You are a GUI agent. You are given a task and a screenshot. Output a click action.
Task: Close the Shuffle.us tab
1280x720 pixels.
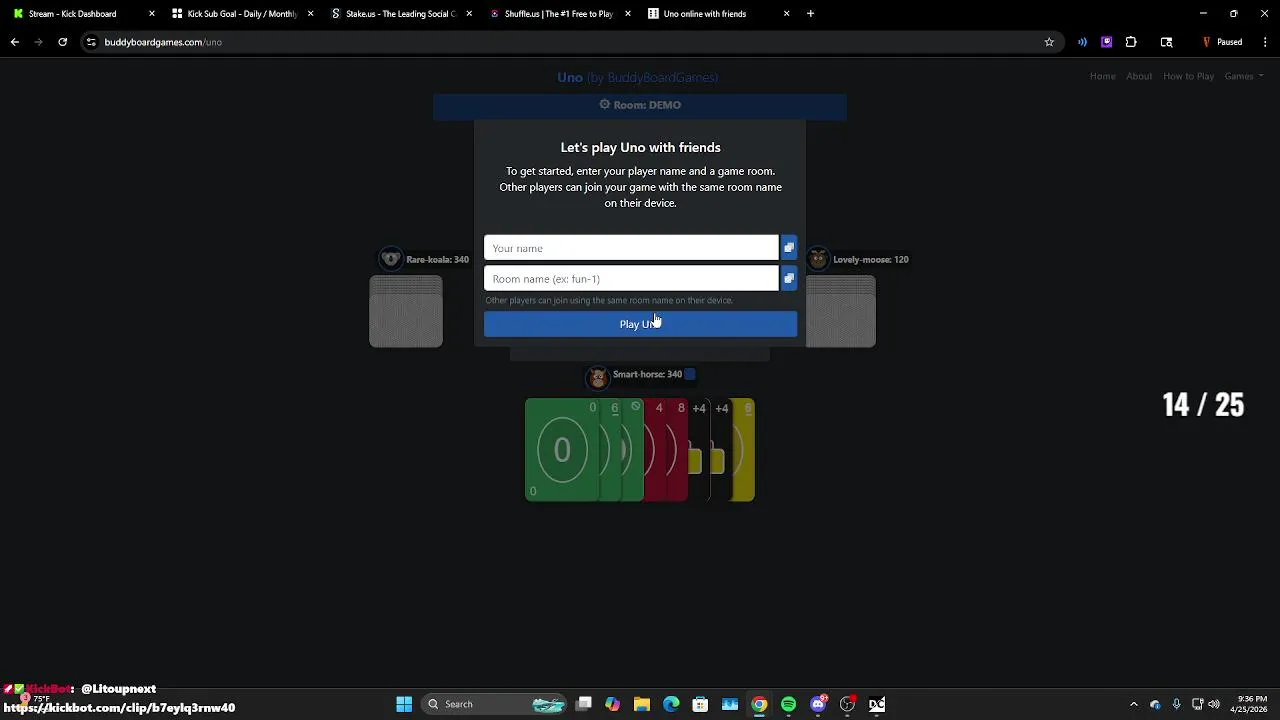pos(628,14)
